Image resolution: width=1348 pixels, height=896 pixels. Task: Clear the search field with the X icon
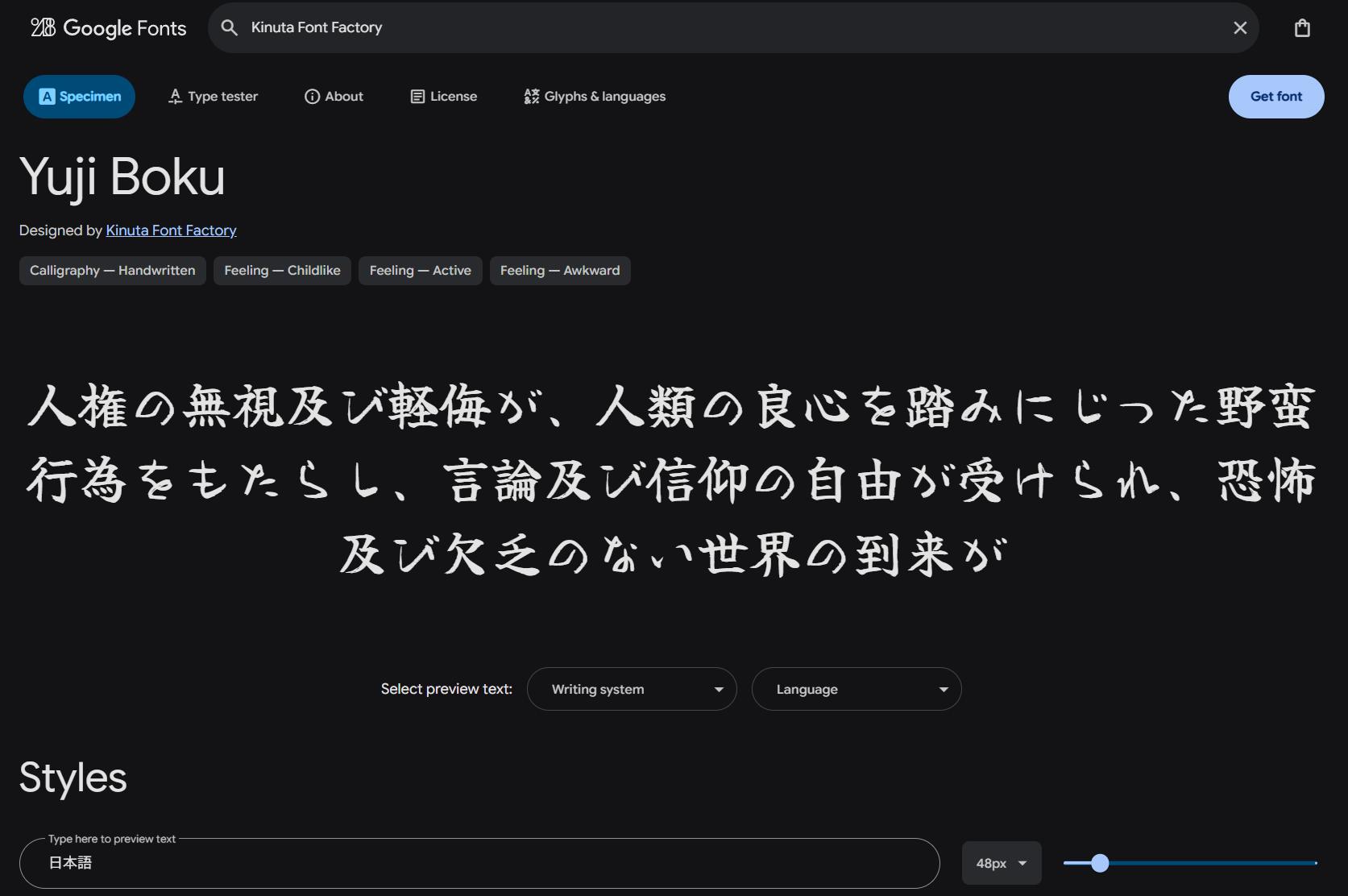click(x=1238, y=27)
